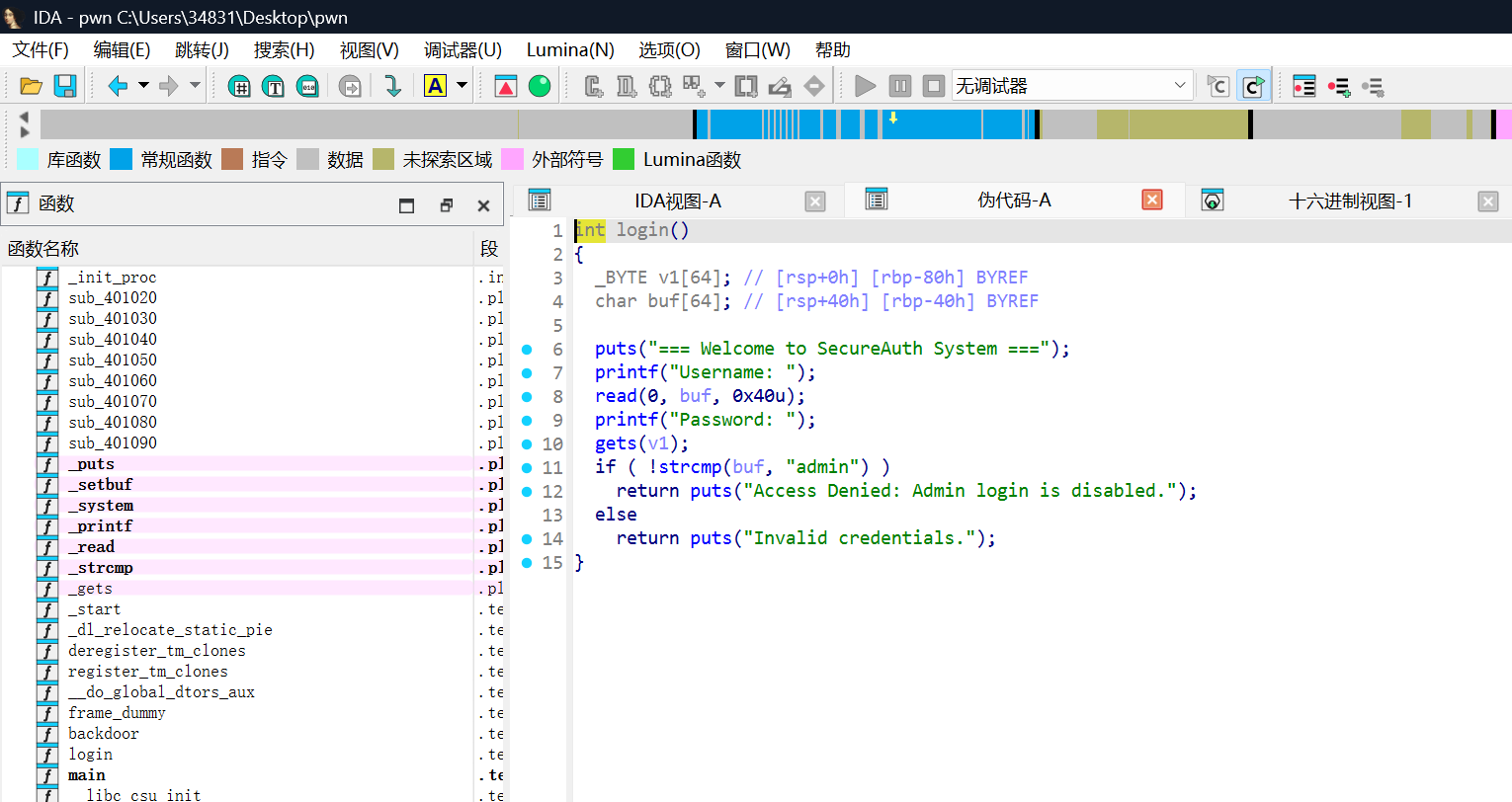Open the 文件(F) menu
1512x802 pixels.
tap(41, 49)
